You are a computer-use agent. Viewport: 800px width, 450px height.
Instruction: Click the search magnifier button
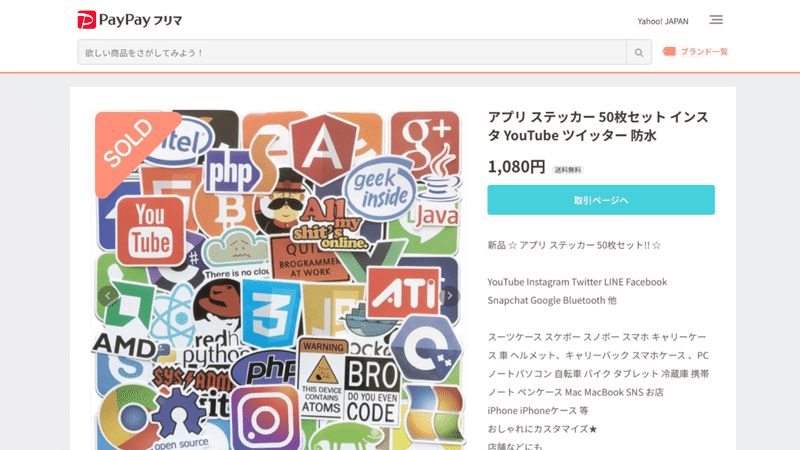pos(639,53)
